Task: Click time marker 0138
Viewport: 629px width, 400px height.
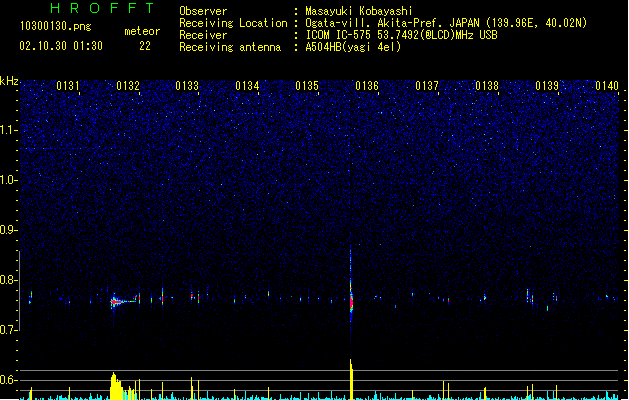Action: point(487,85)
